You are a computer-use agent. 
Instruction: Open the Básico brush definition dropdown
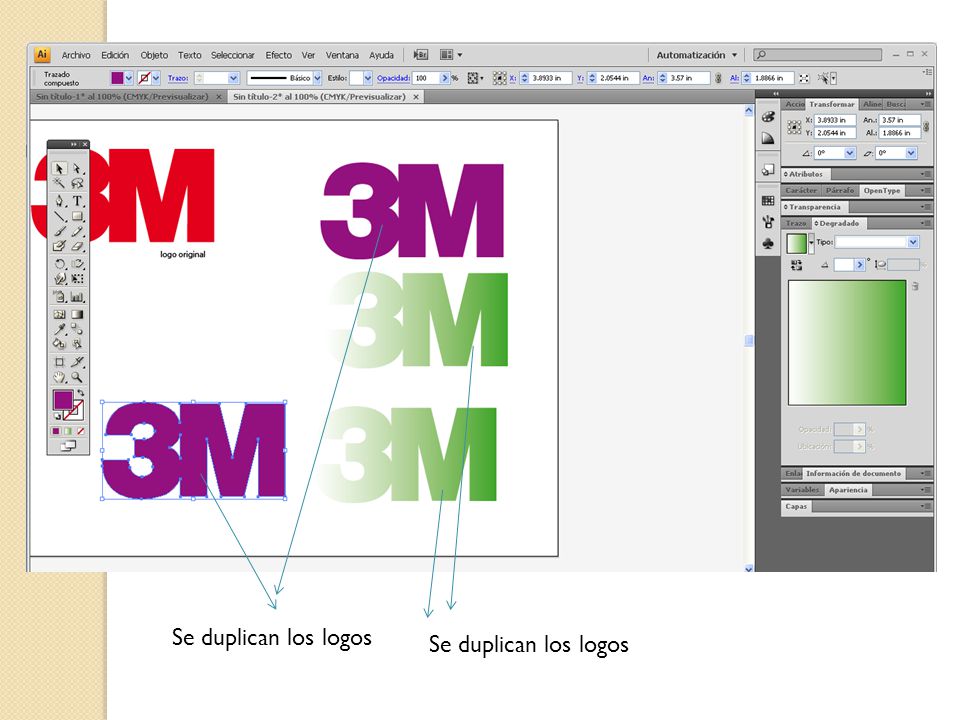click(x=317, y=78)
